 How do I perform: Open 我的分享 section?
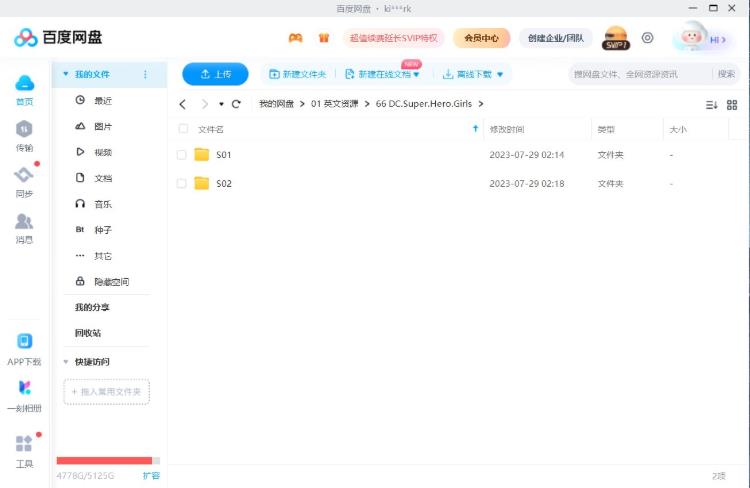[x=92, y=307]
